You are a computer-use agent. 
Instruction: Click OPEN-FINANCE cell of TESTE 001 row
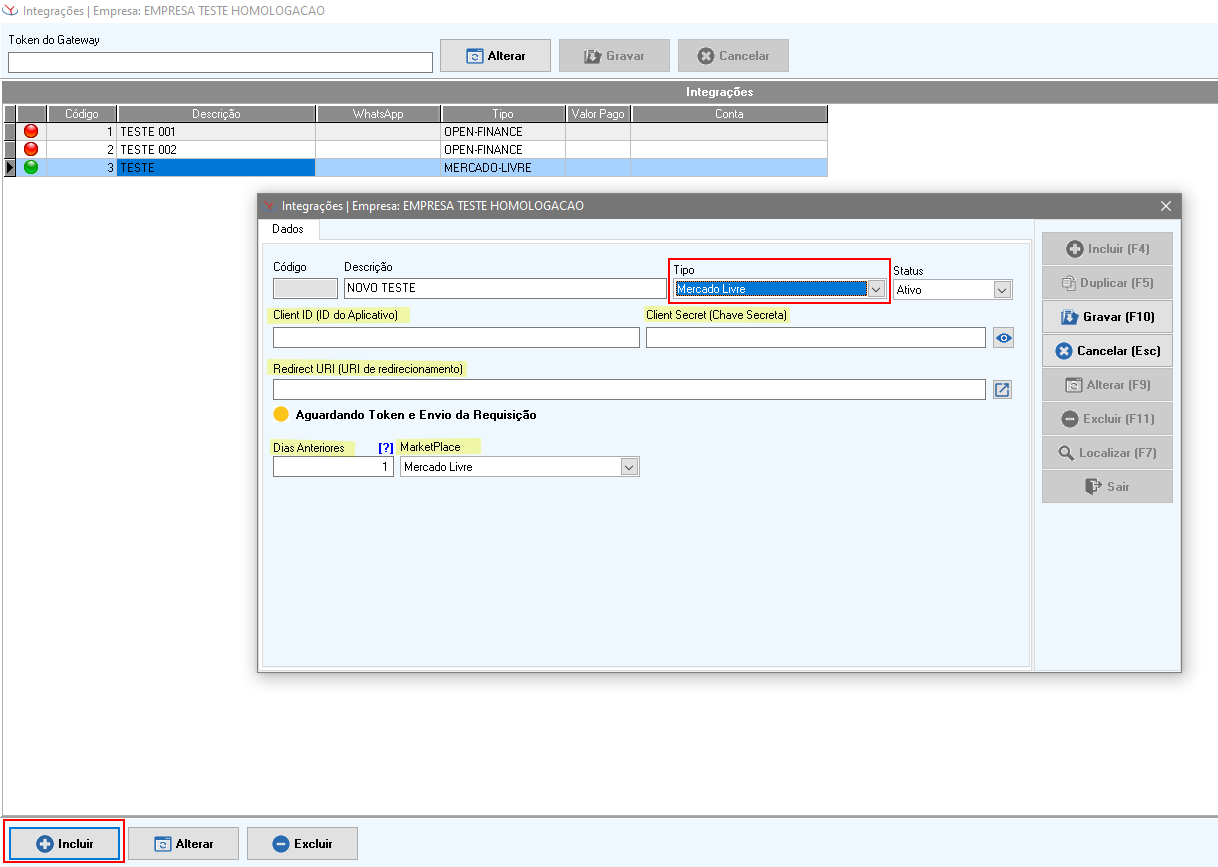(x=503, y=132)
